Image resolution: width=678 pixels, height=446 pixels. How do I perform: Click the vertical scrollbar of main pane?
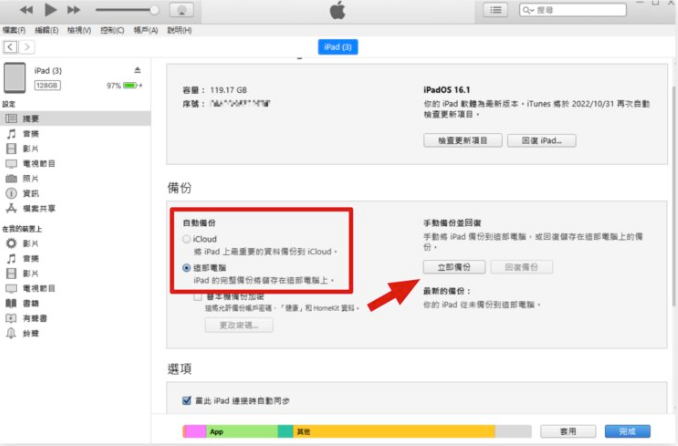click(x=674, y=195)
